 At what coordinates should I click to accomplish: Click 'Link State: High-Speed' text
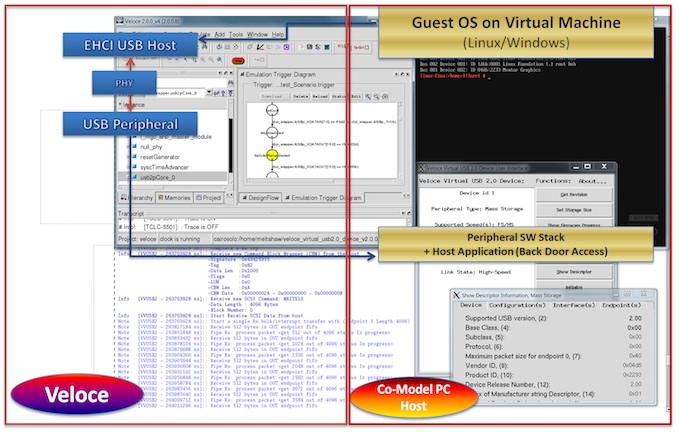(475, 272)
